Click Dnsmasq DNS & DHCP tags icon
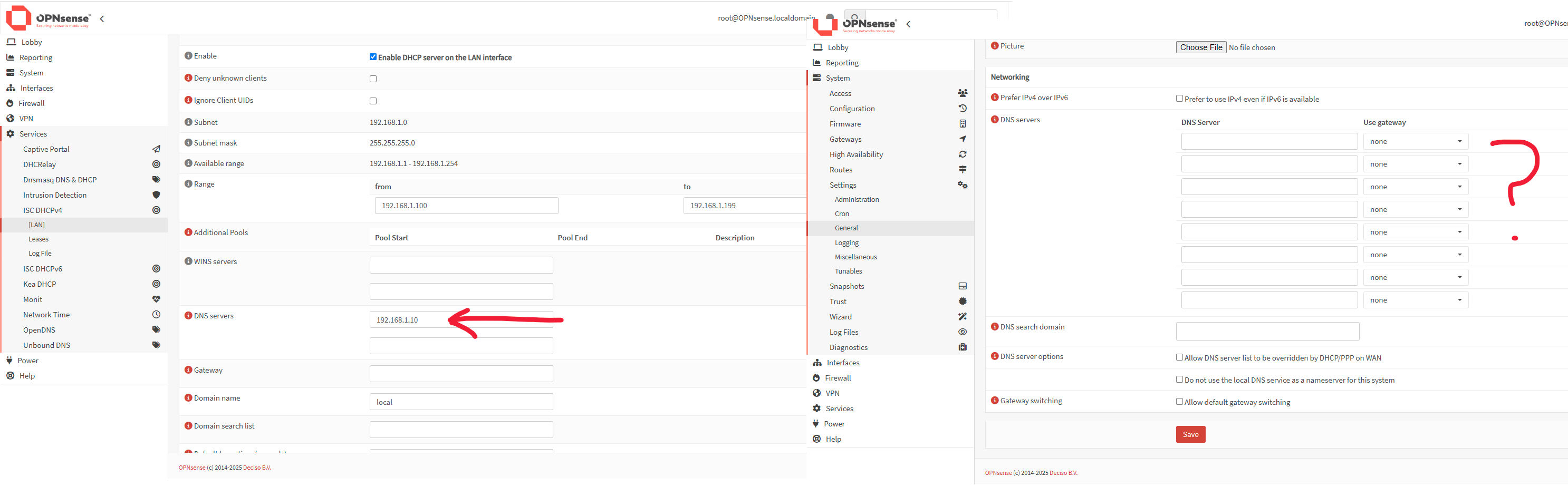This screenshot has width=1568, height=486. [x=157, y=179]
